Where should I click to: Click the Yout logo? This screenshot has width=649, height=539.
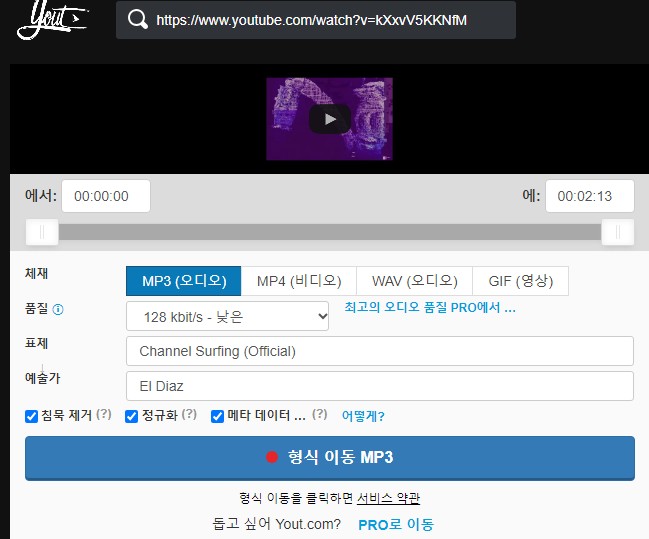tap(52, 21)
